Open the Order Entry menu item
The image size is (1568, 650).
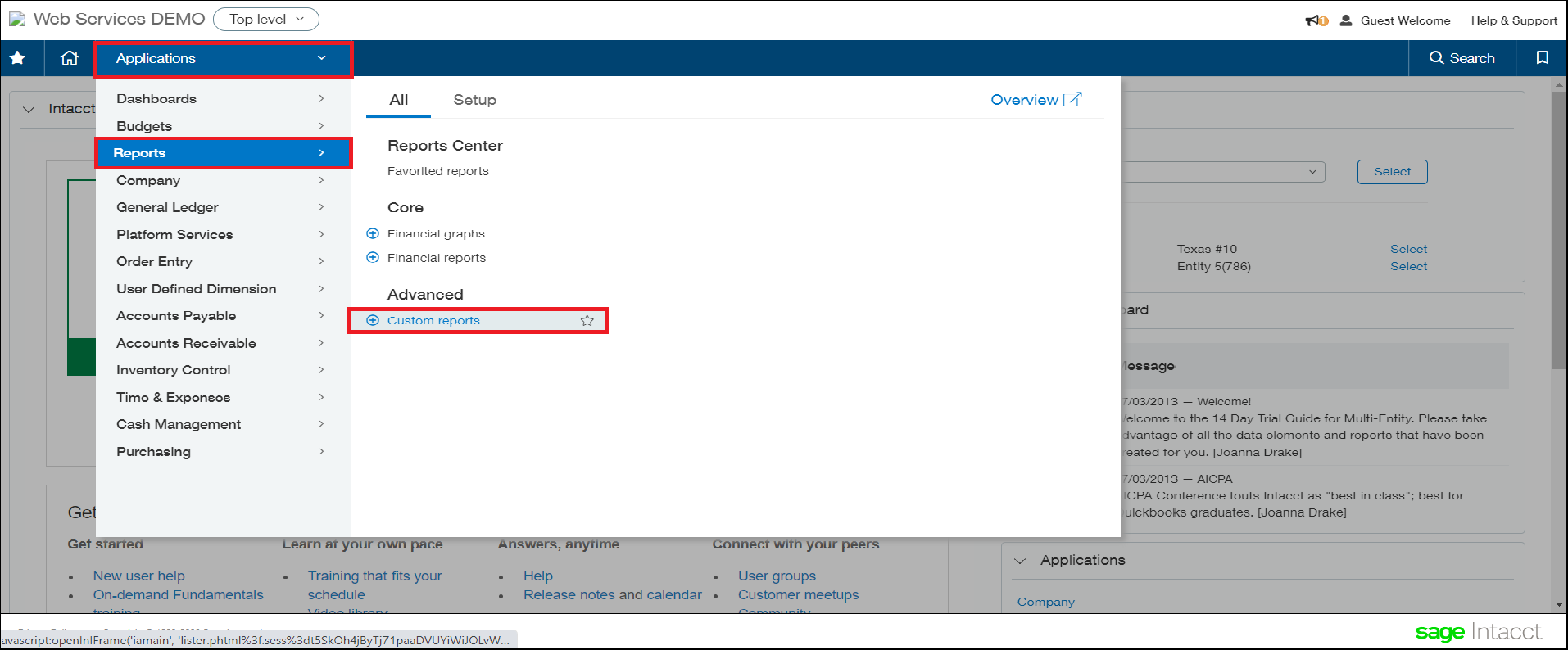coord(223,261)
